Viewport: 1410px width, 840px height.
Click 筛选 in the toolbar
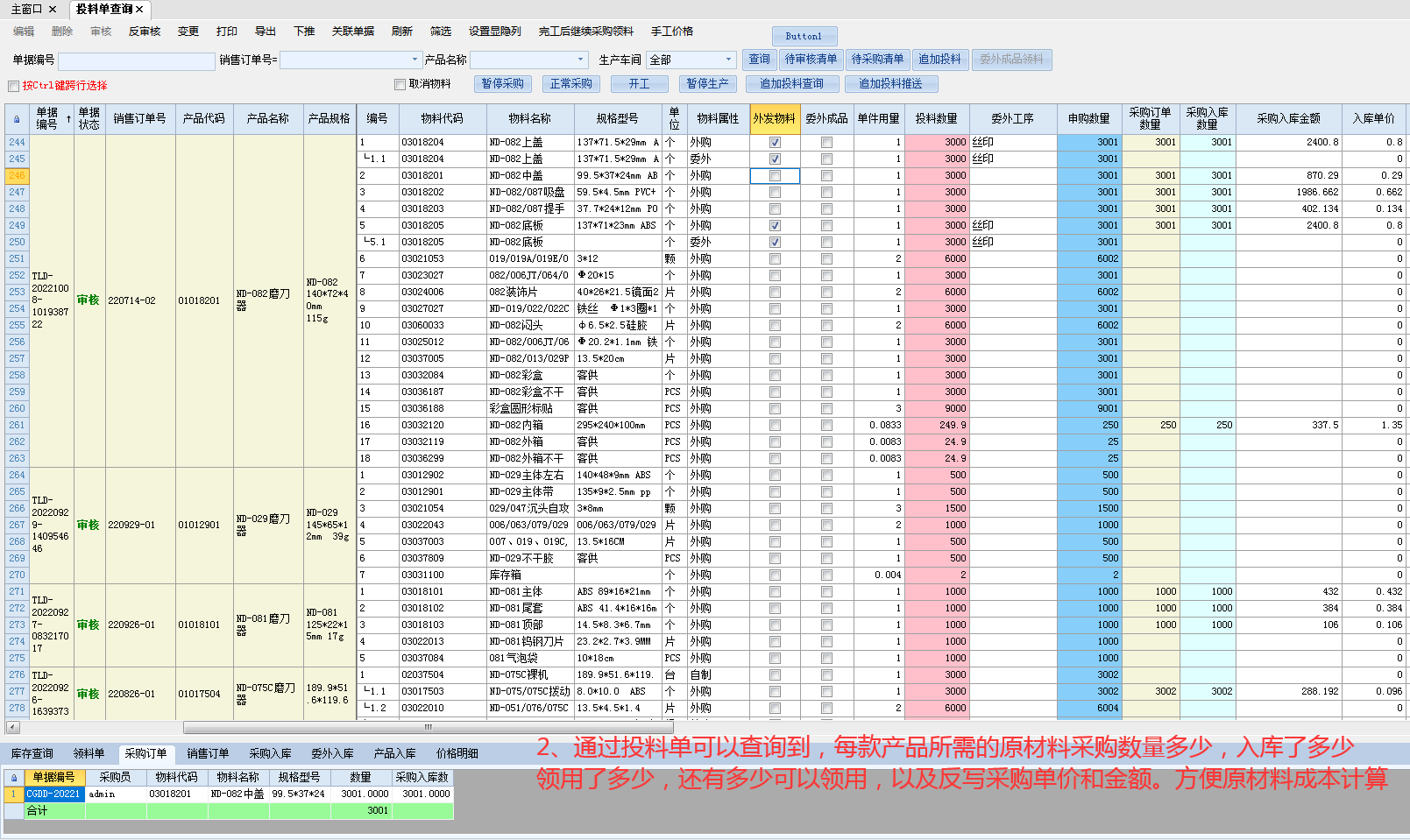coord(441,32)
